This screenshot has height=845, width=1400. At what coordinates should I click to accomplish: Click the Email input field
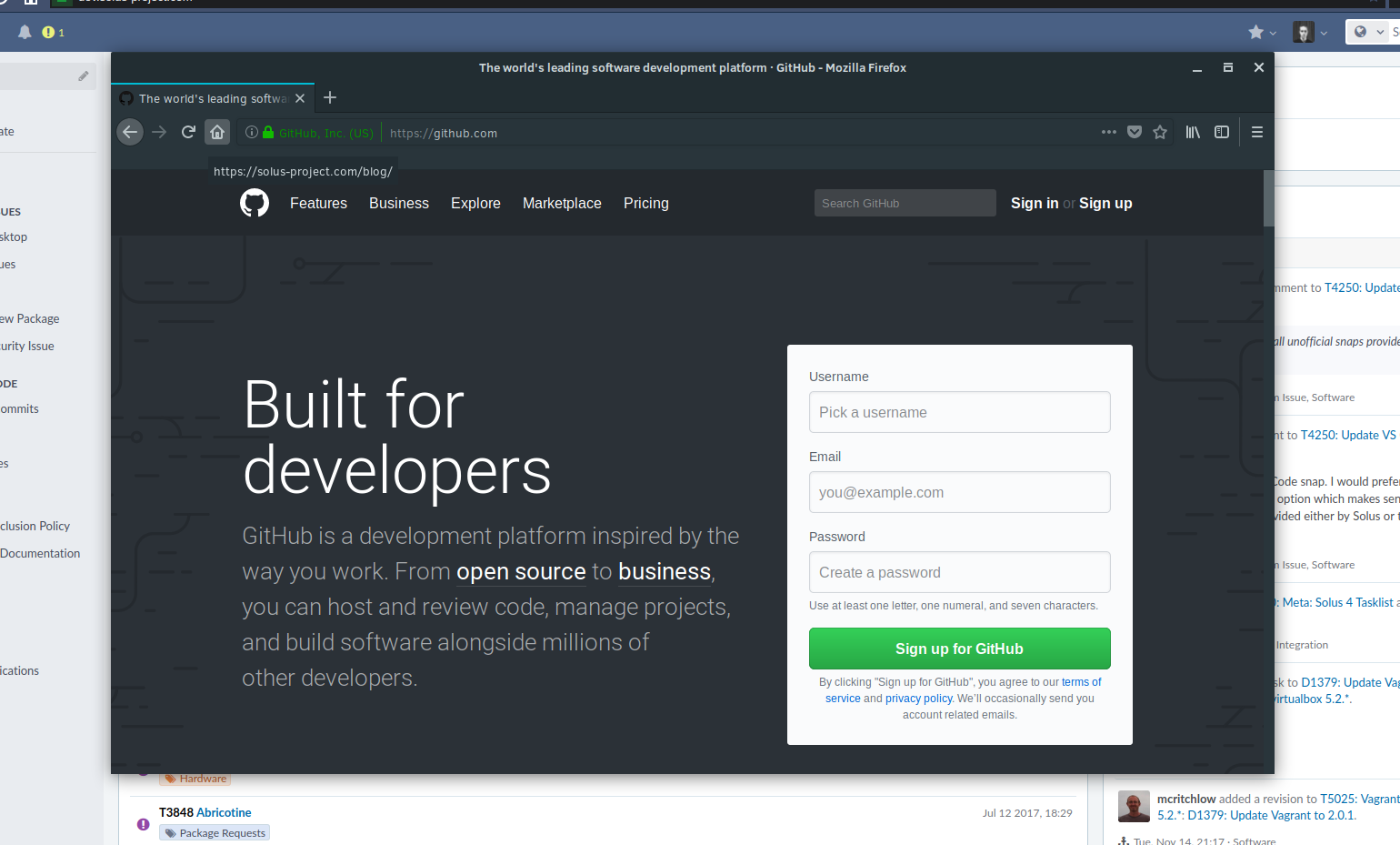tap(960, 492)
